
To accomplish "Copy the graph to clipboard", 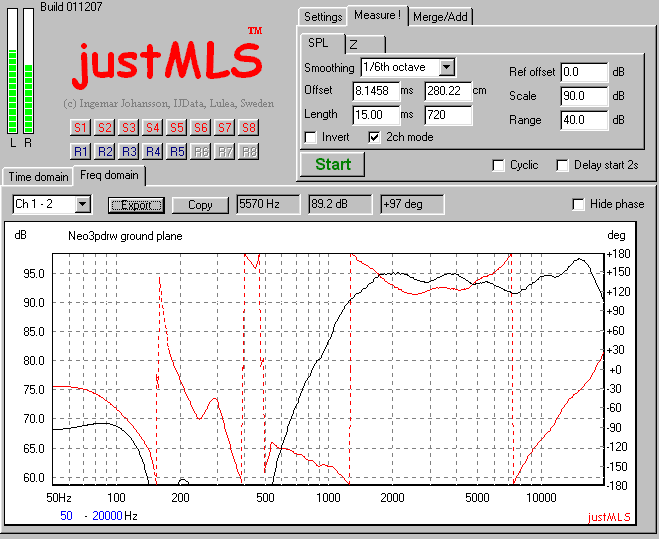I will (200, 205).
